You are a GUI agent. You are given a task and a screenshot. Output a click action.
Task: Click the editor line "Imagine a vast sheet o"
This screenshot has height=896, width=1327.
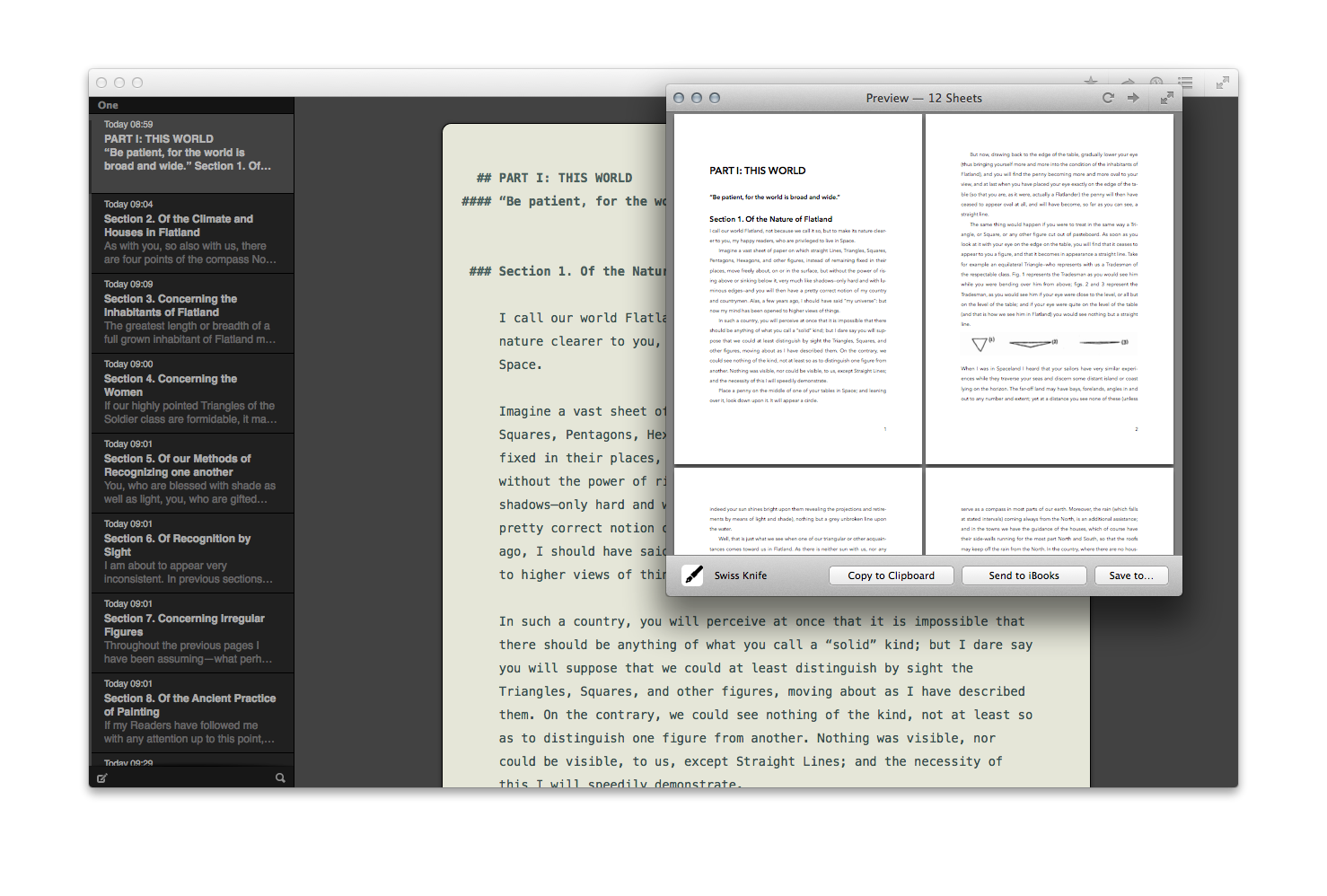click(x=583, y=411)
